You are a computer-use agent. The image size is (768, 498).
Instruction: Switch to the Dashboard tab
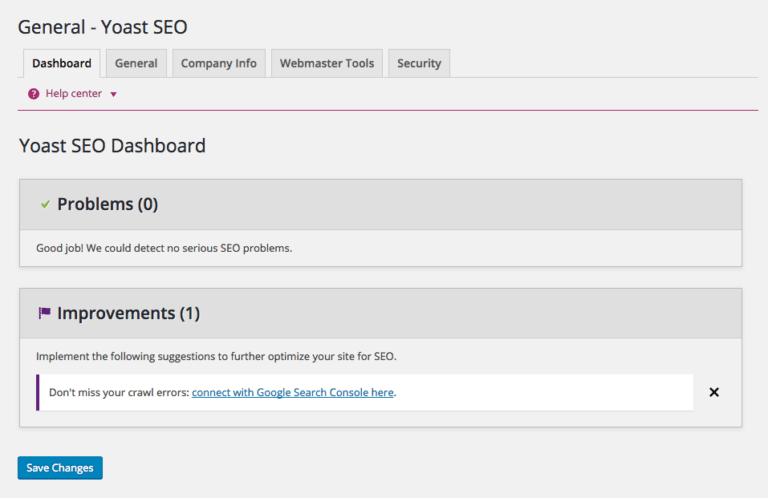[61, 63]
